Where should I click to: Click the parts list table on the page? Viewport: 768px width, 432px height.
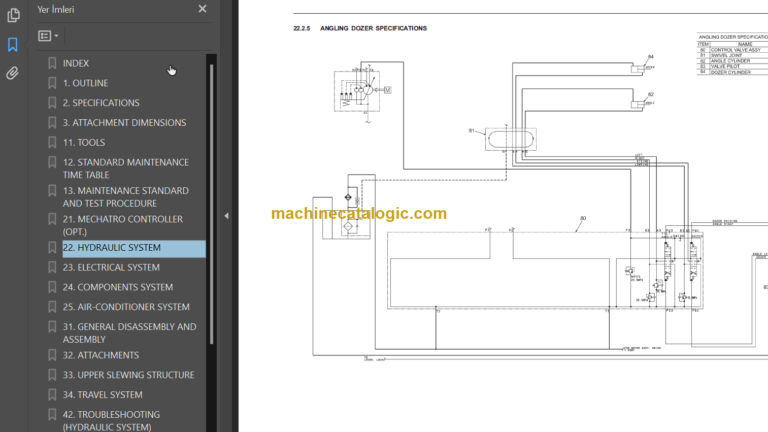[x=732, y=54]
